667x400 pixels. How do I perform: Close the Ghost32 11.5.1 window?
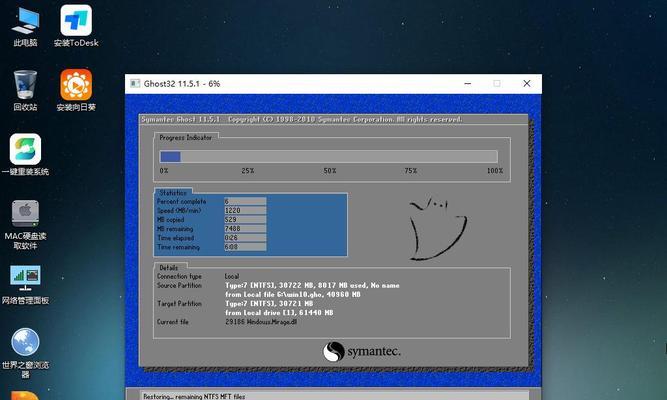click(x=525, y=84)
